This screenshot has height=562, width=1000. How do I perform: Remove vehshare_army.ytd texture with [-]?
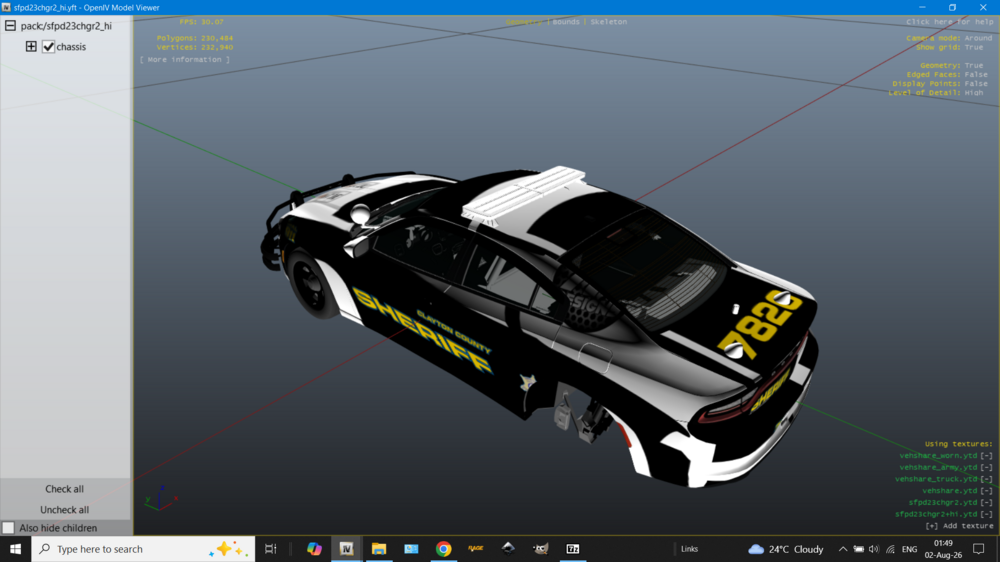pos(987,467)
